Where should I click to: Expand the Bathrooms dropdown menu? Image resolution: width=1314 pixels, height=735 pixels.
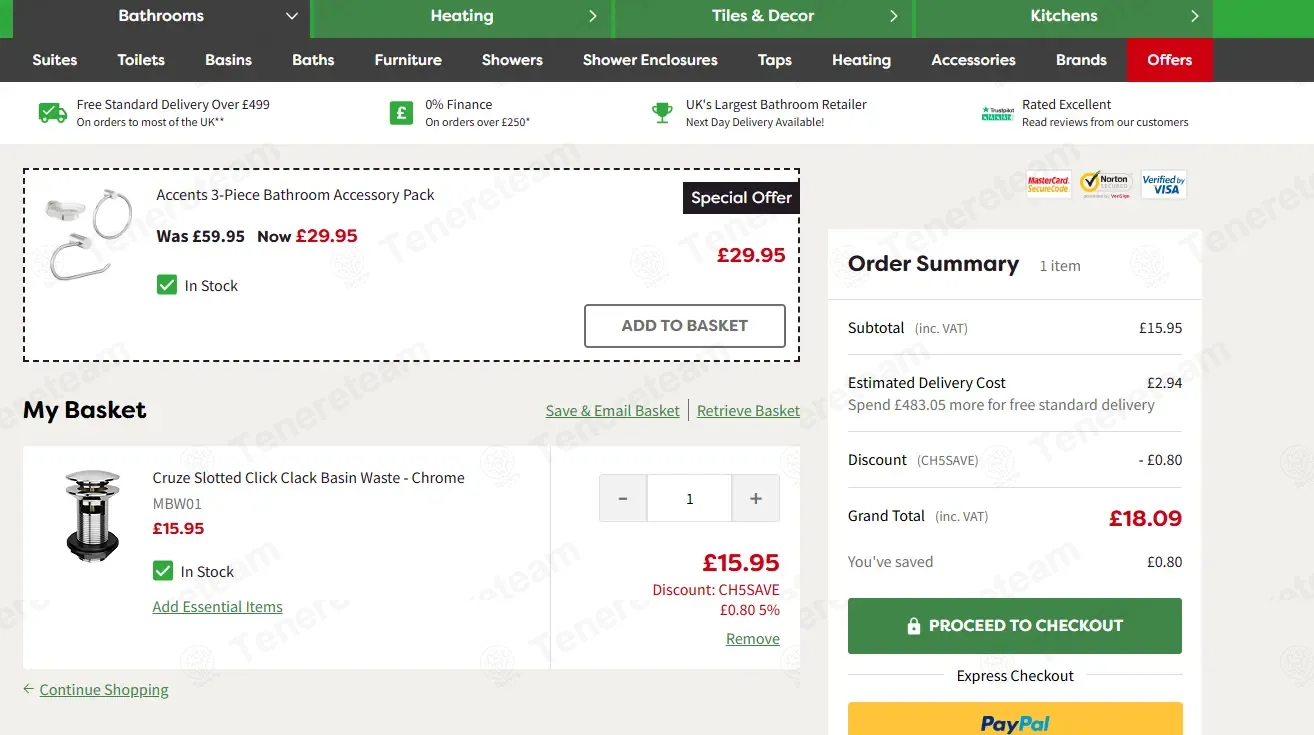click(x=292, y=16)
